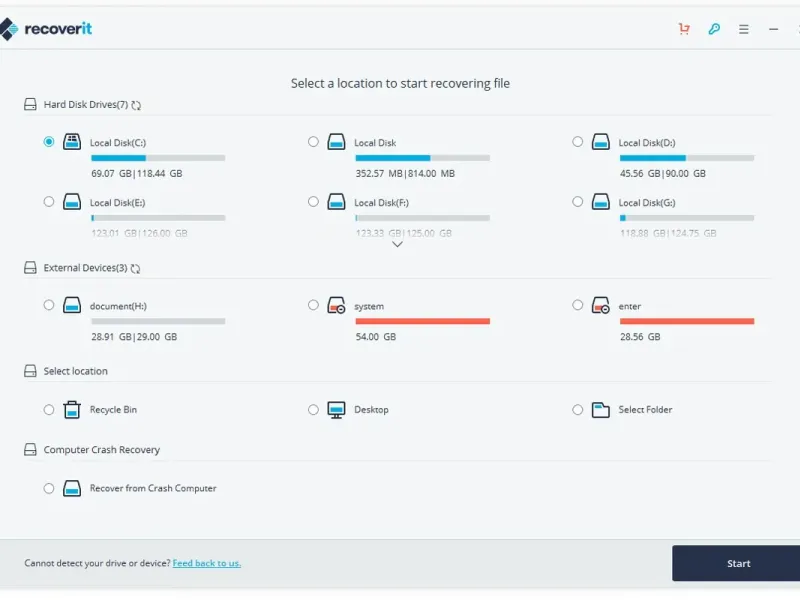Open the Feed back to us link
Screen dimensions: 800x600
click(207, 563)
